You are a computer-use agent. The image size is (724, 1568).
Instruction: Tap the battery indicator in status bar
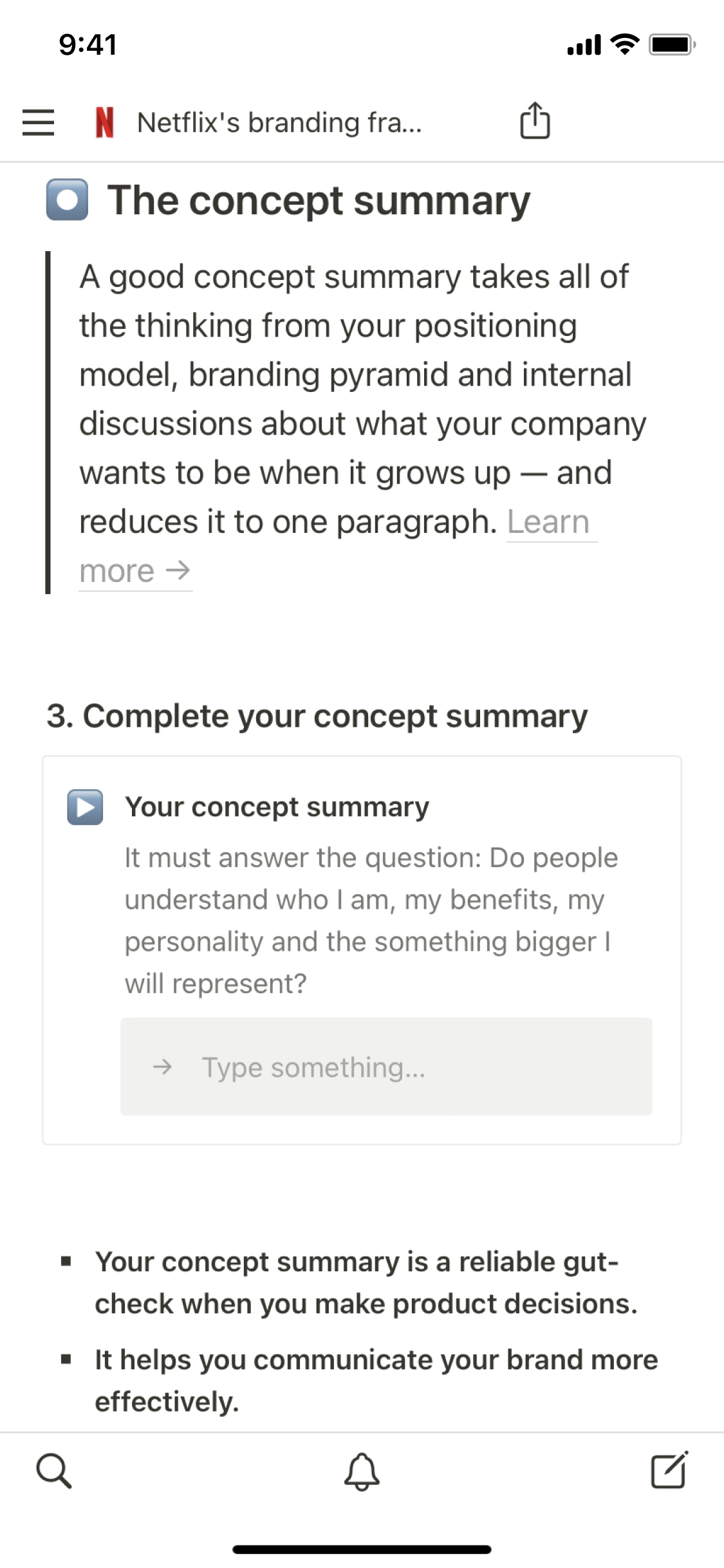(x=671, y=44)
